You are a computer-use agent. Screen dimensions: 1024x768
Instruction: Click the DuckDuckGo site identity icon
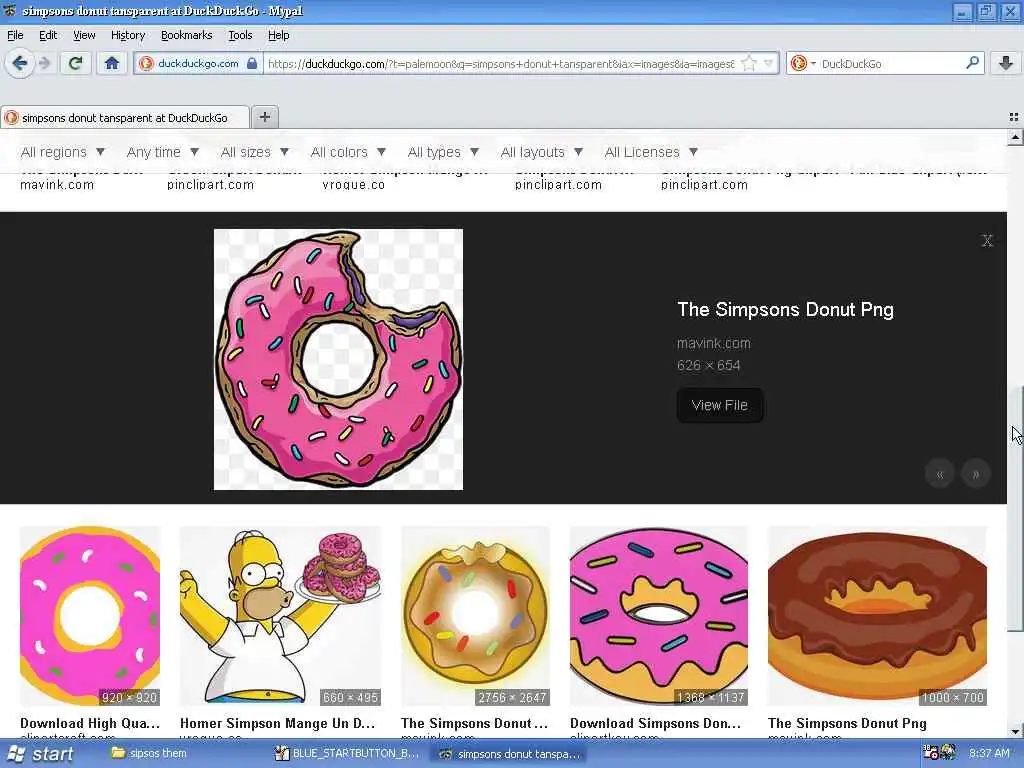(x=146, y=63)
